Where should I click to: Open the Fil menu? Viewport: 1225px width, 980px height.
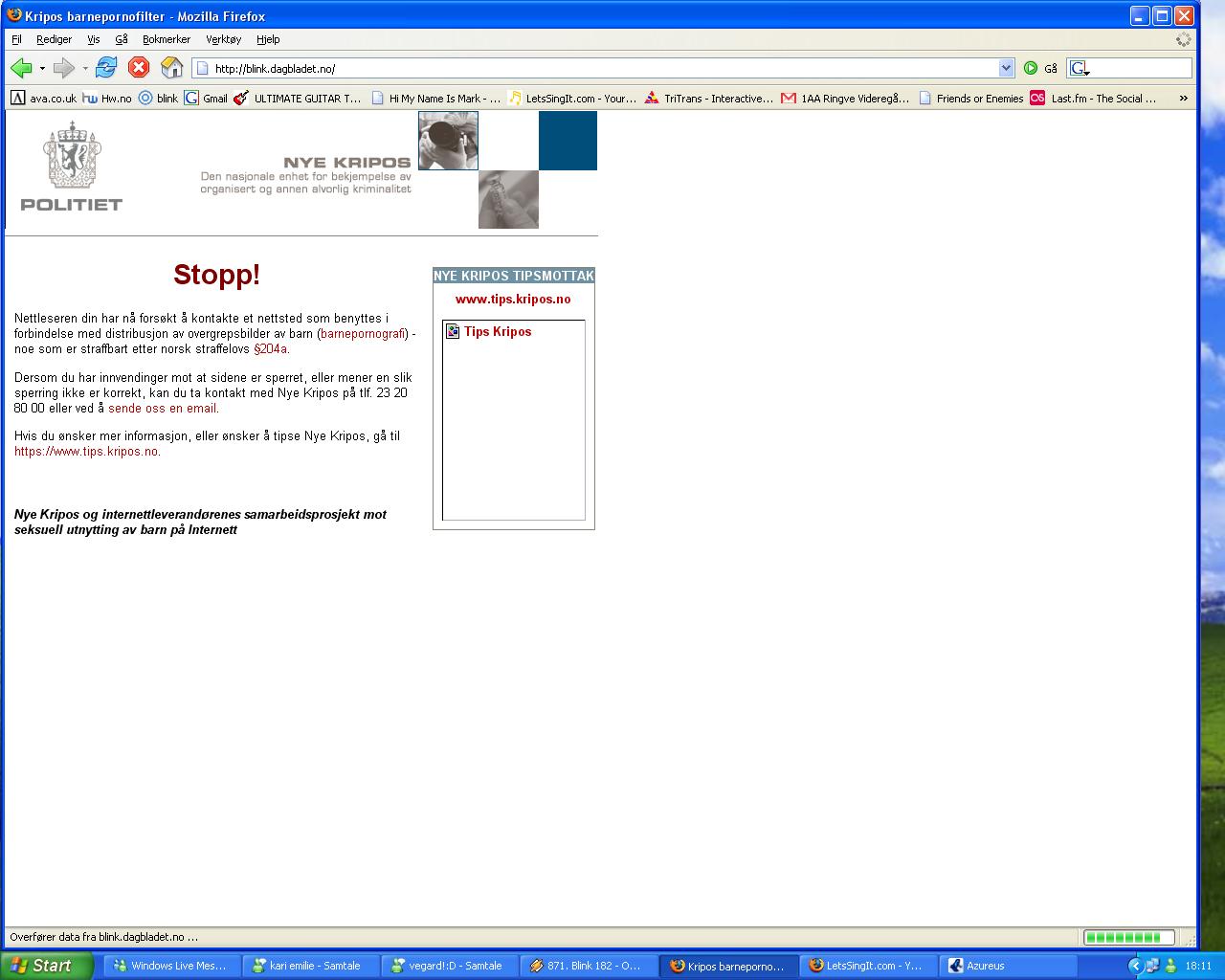[x=16, y=39]
